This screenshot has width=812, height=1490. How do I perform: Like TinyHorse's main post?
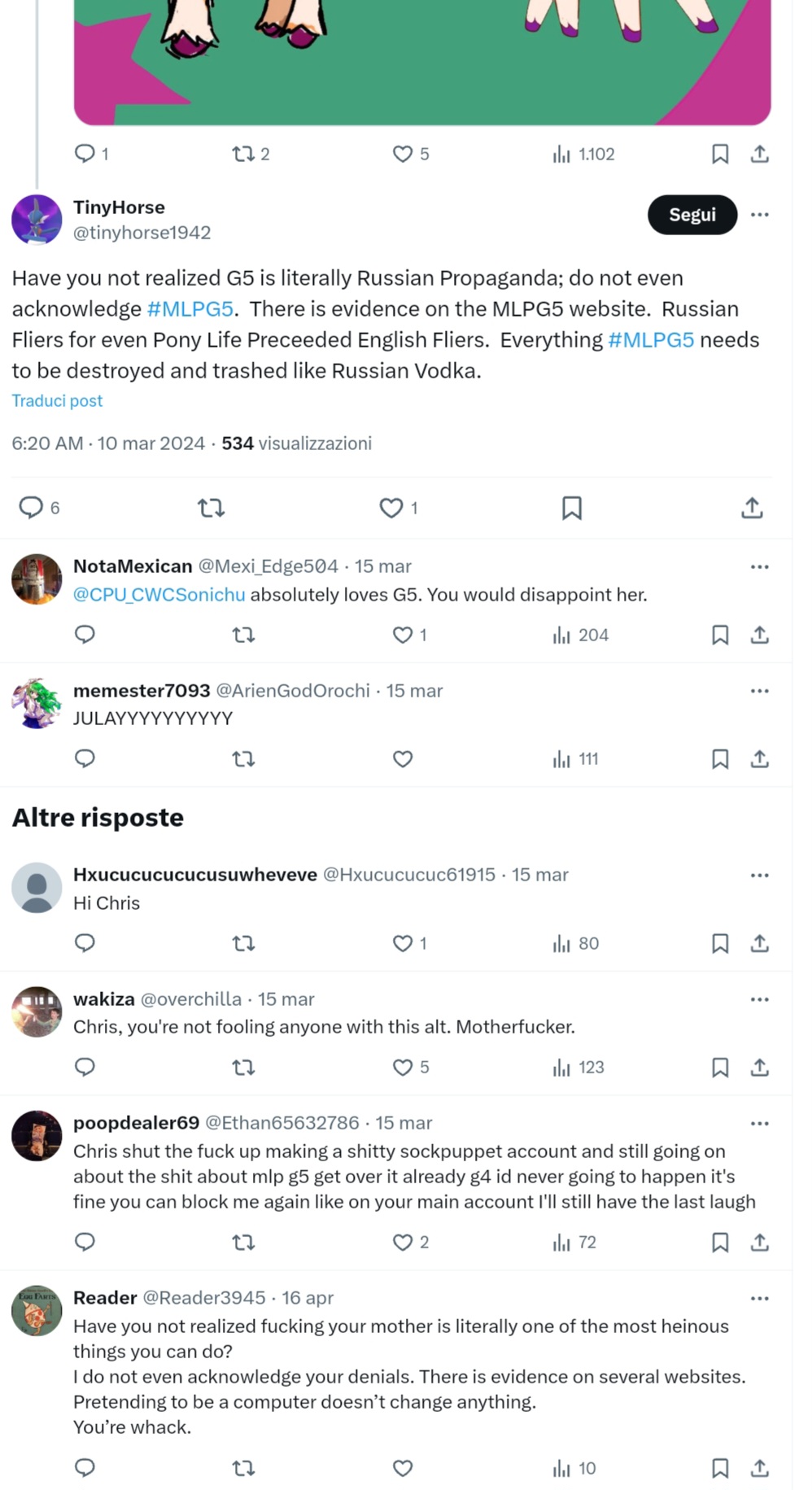(x=391, y=508)
